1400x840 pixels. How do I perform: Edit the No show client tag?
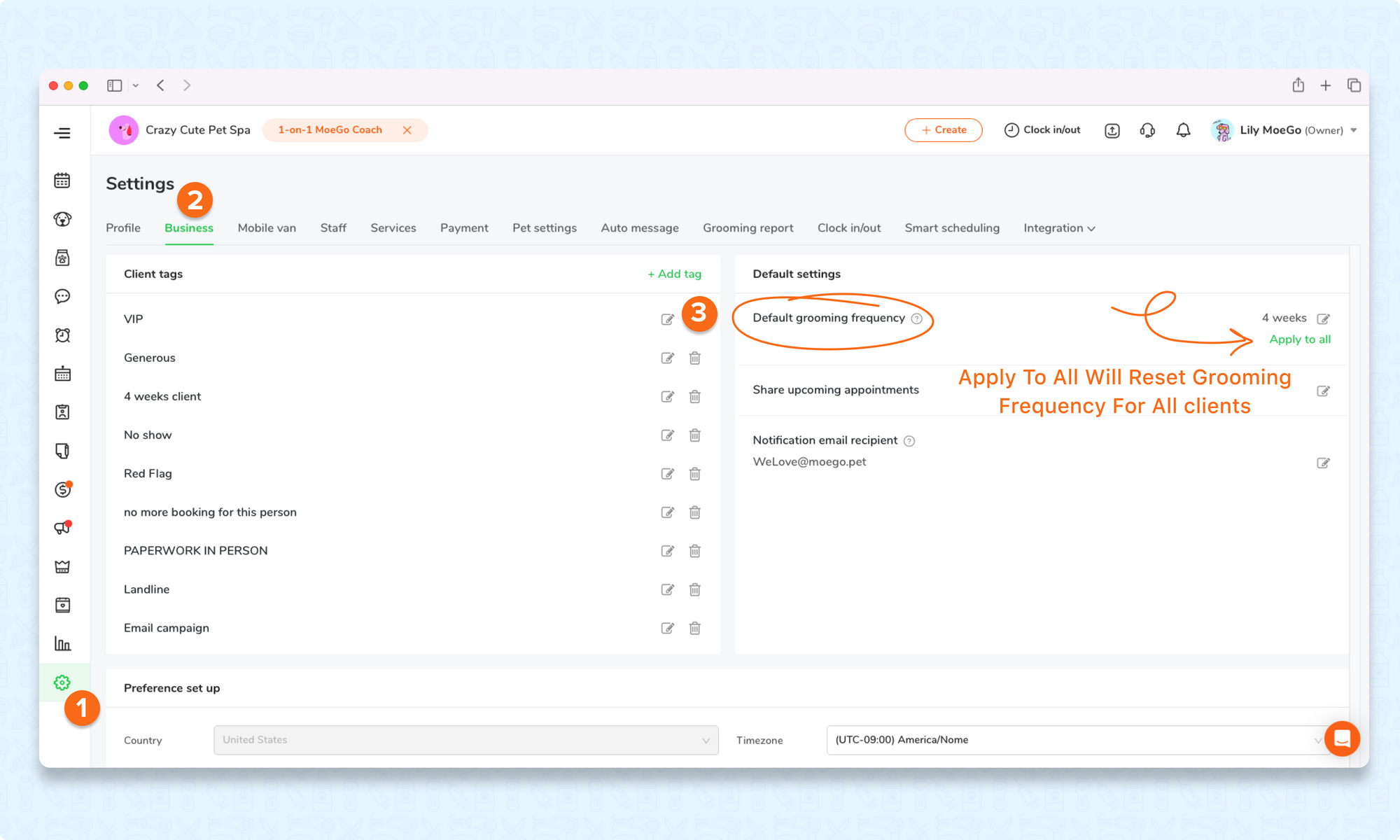click(x=667, y=435)
